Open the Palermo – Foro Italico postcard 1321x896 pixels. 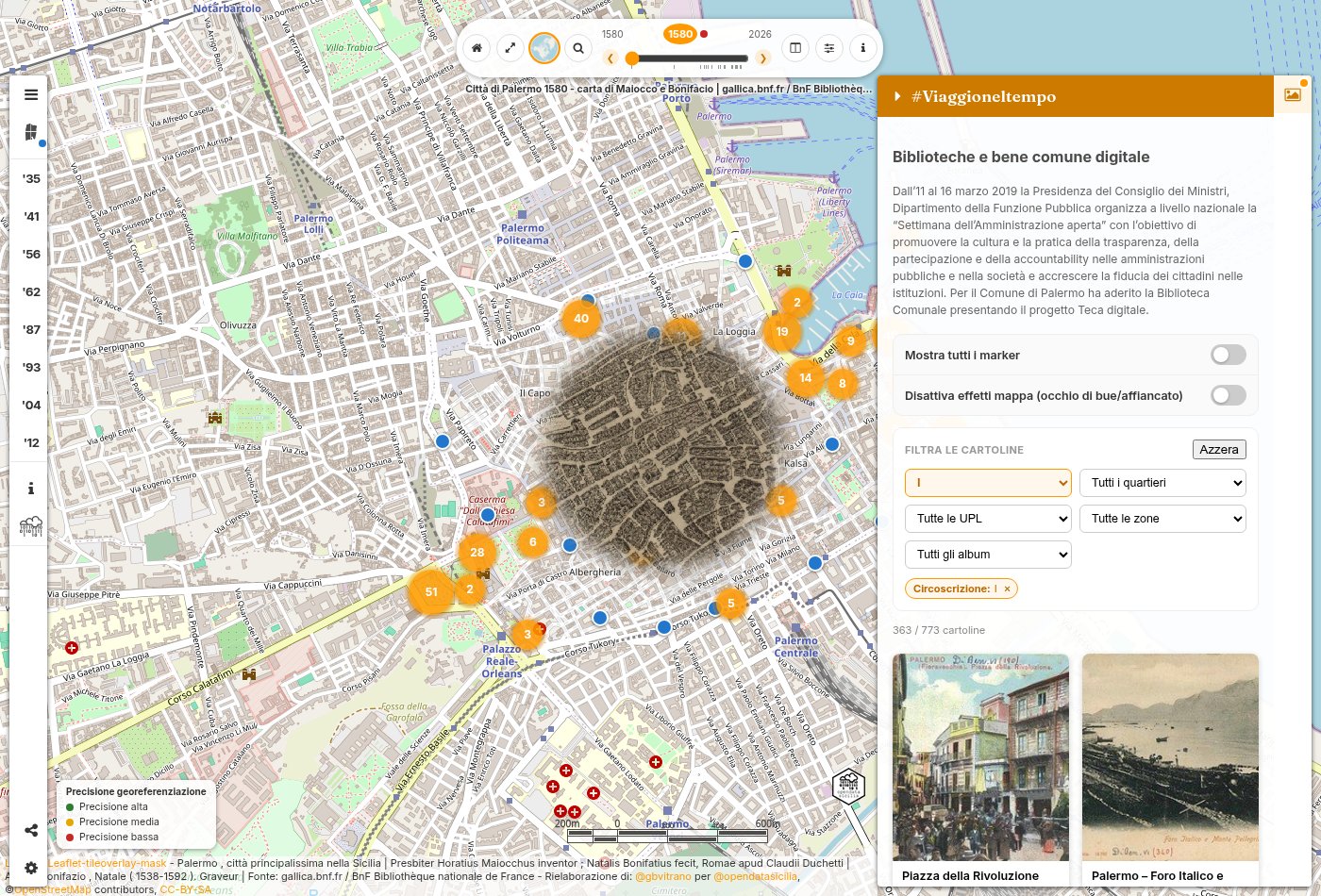pyautogui.click(x=1170, y=757)
